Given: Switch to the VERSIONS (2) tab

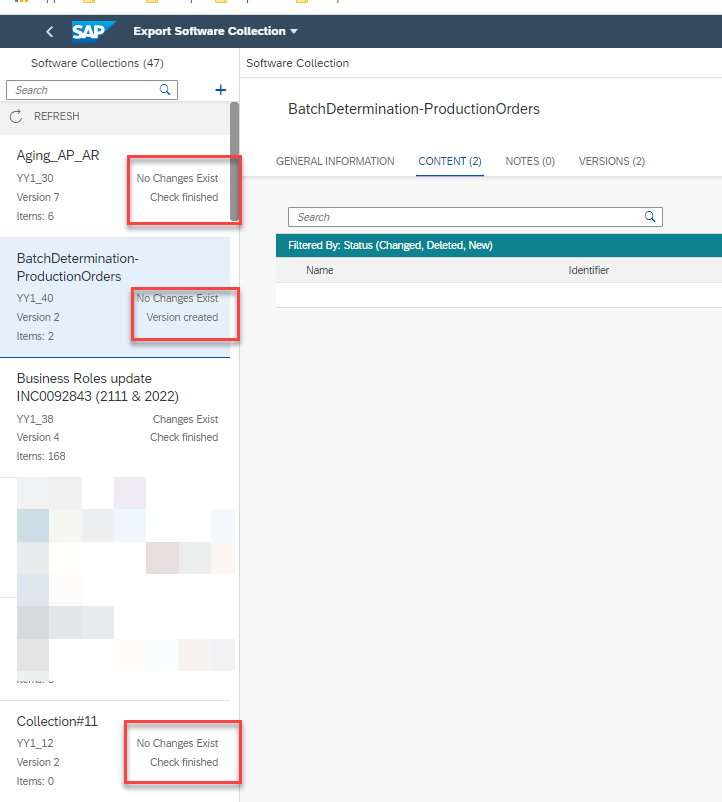Looking at the screenshot, I should click(x=612, y=162).
